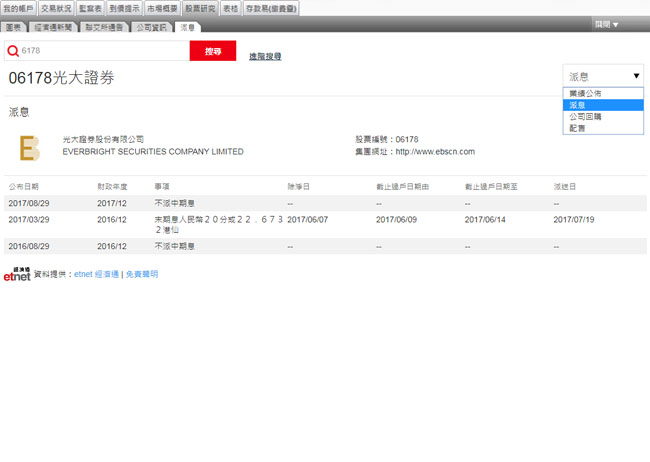The width and height of the screenshot is (650, 462).
Task: Click the etnet logo at page bottom
Action: (x=17, y=274)
